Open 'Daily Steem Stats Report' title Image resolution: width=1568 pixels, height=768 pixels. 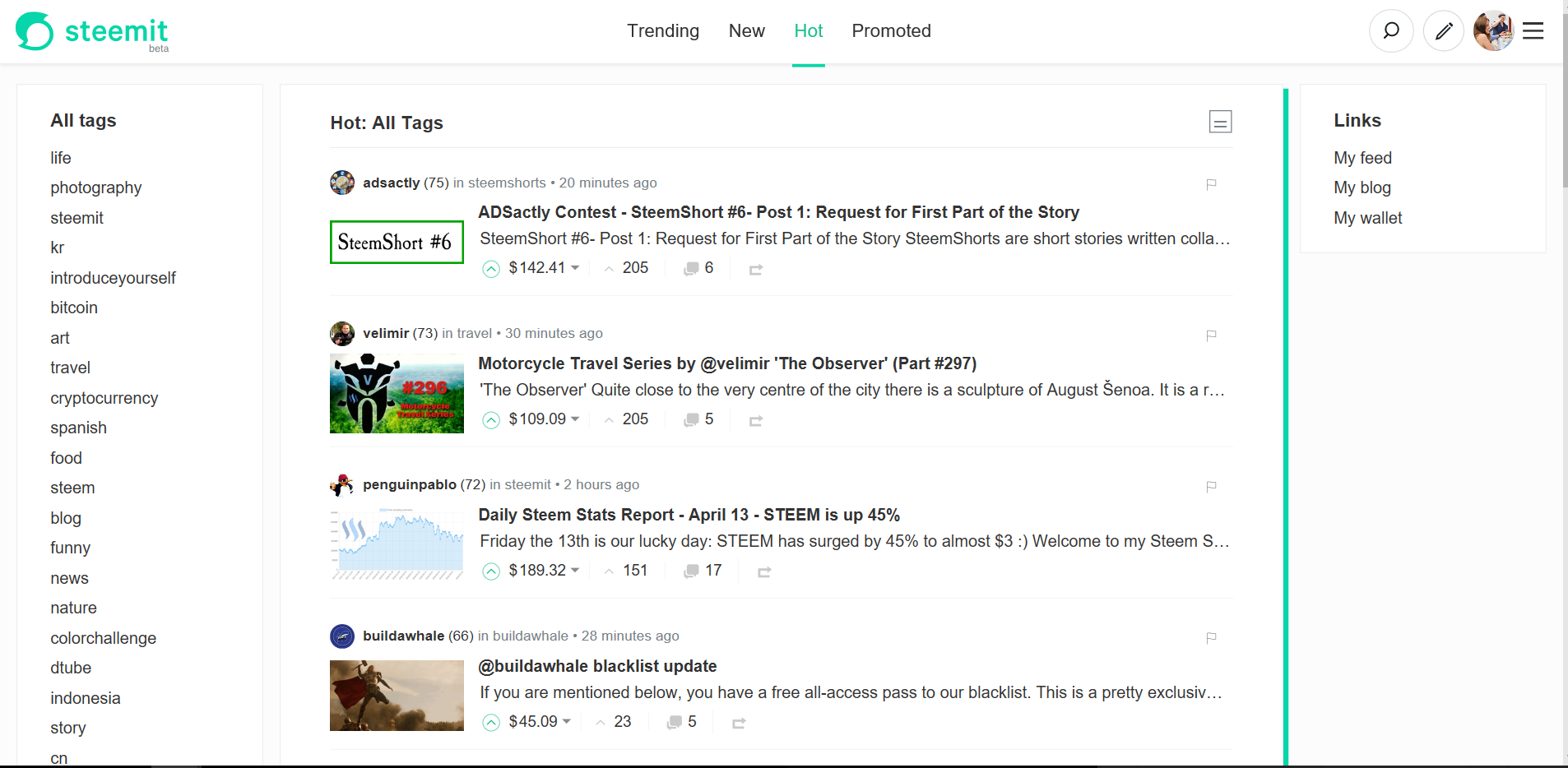(x=689, y=515)
